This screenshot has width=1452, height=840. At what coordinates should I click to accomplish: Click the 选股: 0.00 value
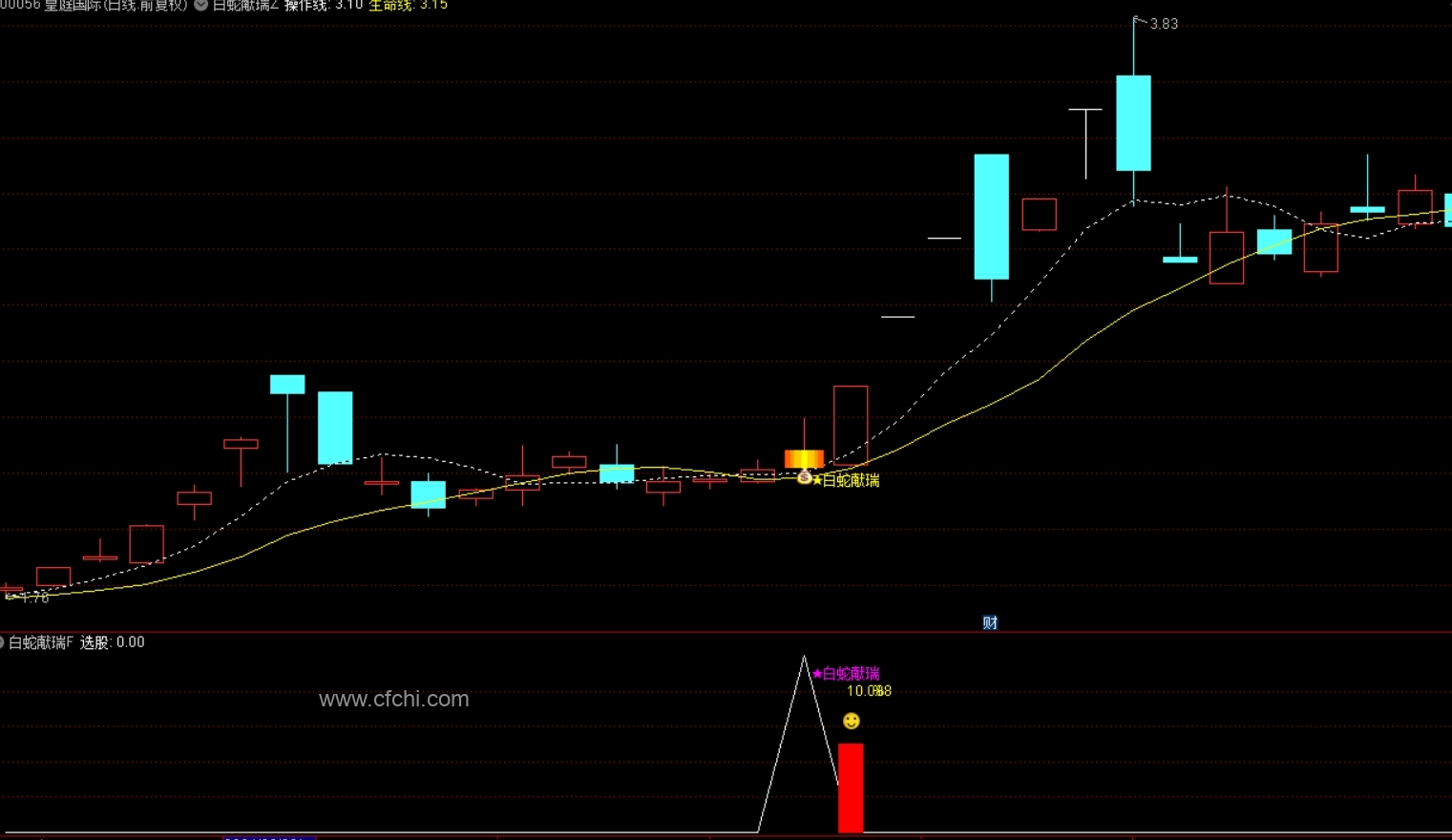point(113,642)
